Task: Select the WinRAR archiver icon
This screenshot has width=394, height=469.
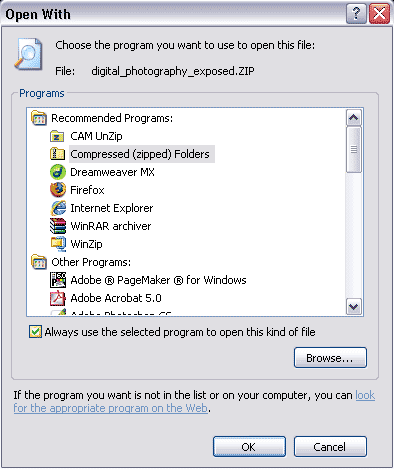Action: tap(57, 226)
